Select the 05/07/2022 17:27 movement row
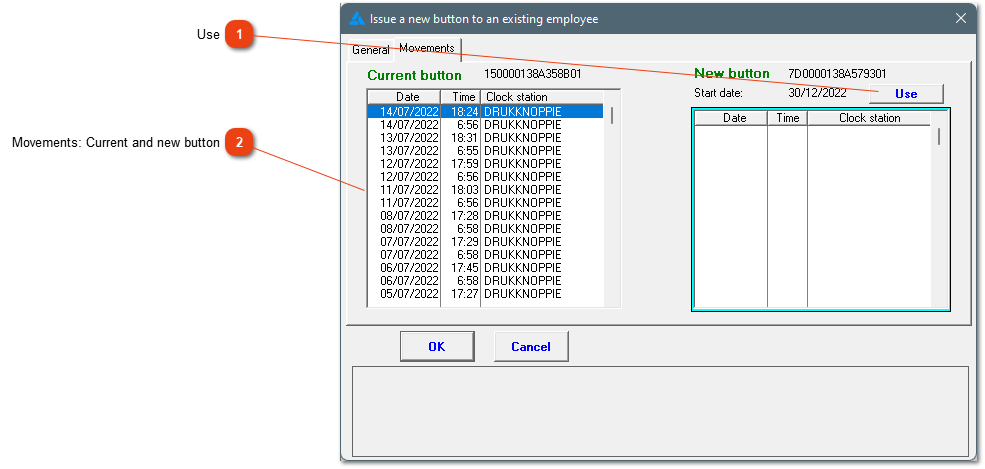The height and width of the screenshot is (469, 985). [486, 293]
